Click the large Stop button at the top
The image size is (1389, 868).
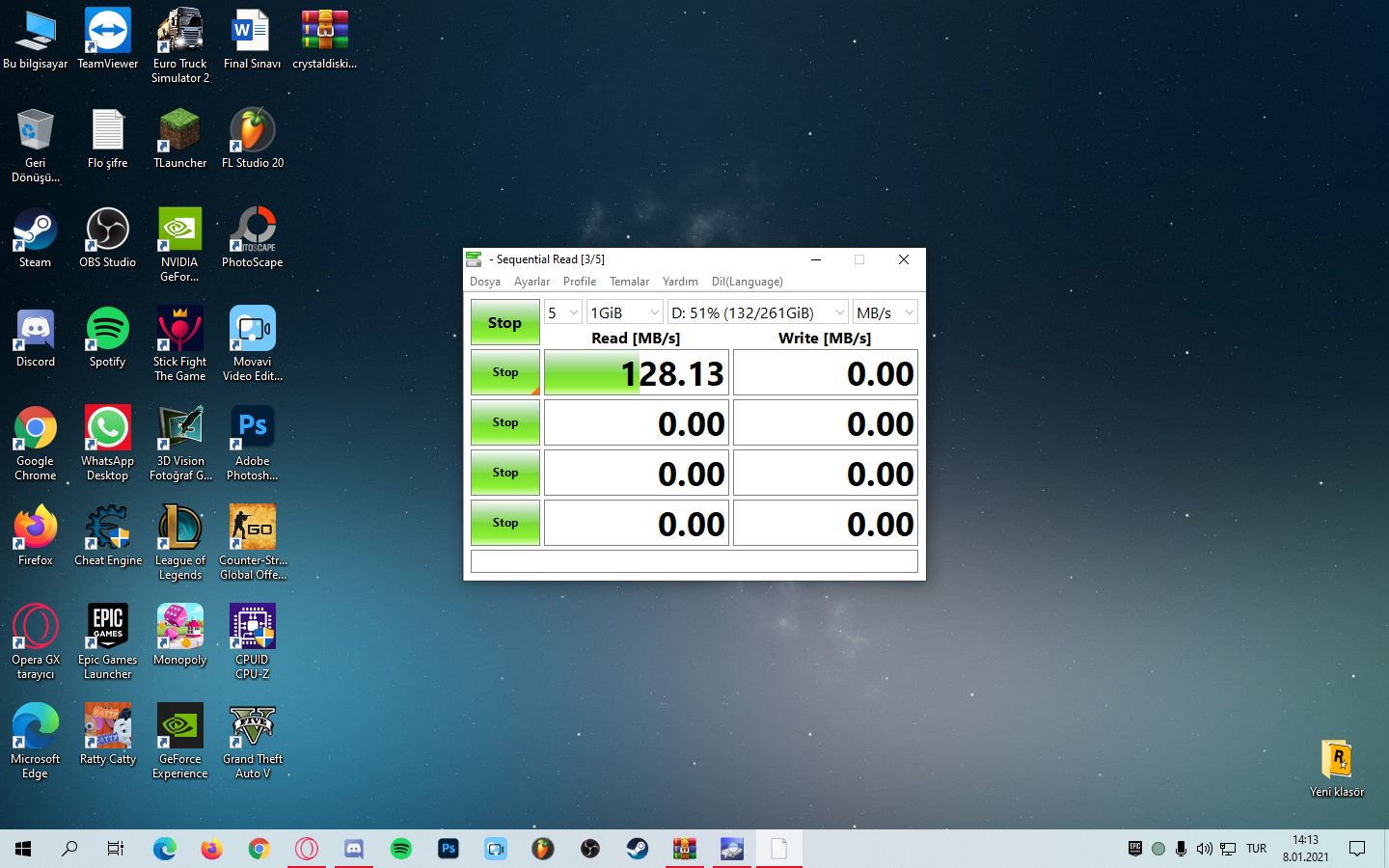coord(504,322)
